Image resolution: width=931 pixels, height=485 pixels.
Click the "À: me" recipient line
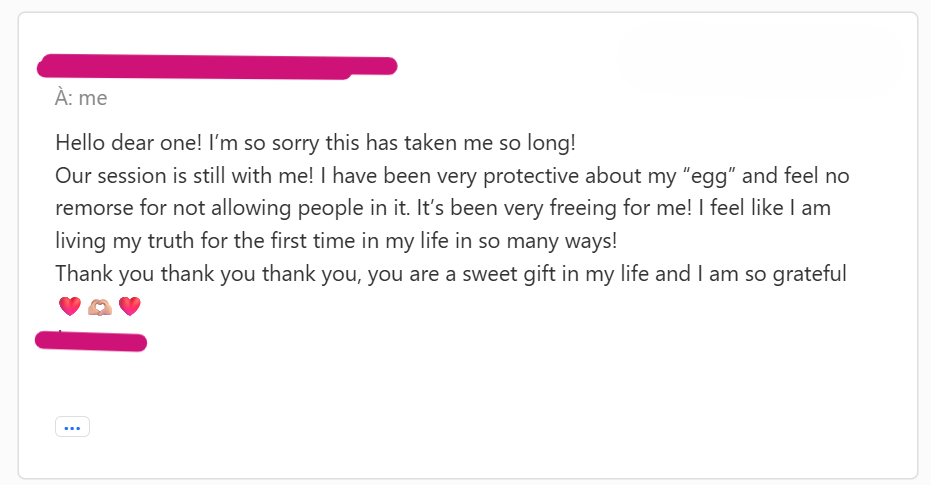(x=81, y=98)
